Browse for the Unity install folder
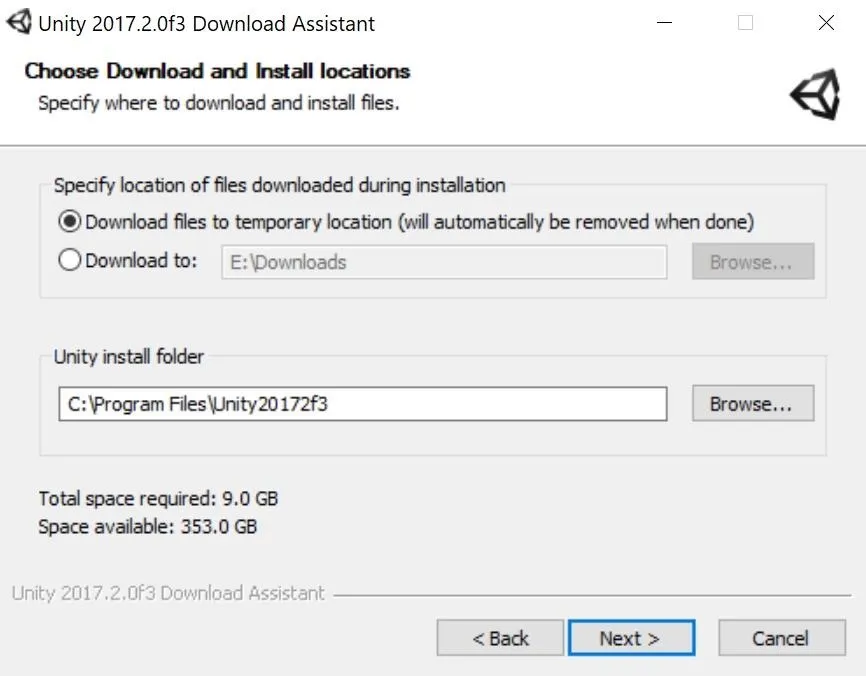This screenshot has height=676, width=866. pos(753,404)
